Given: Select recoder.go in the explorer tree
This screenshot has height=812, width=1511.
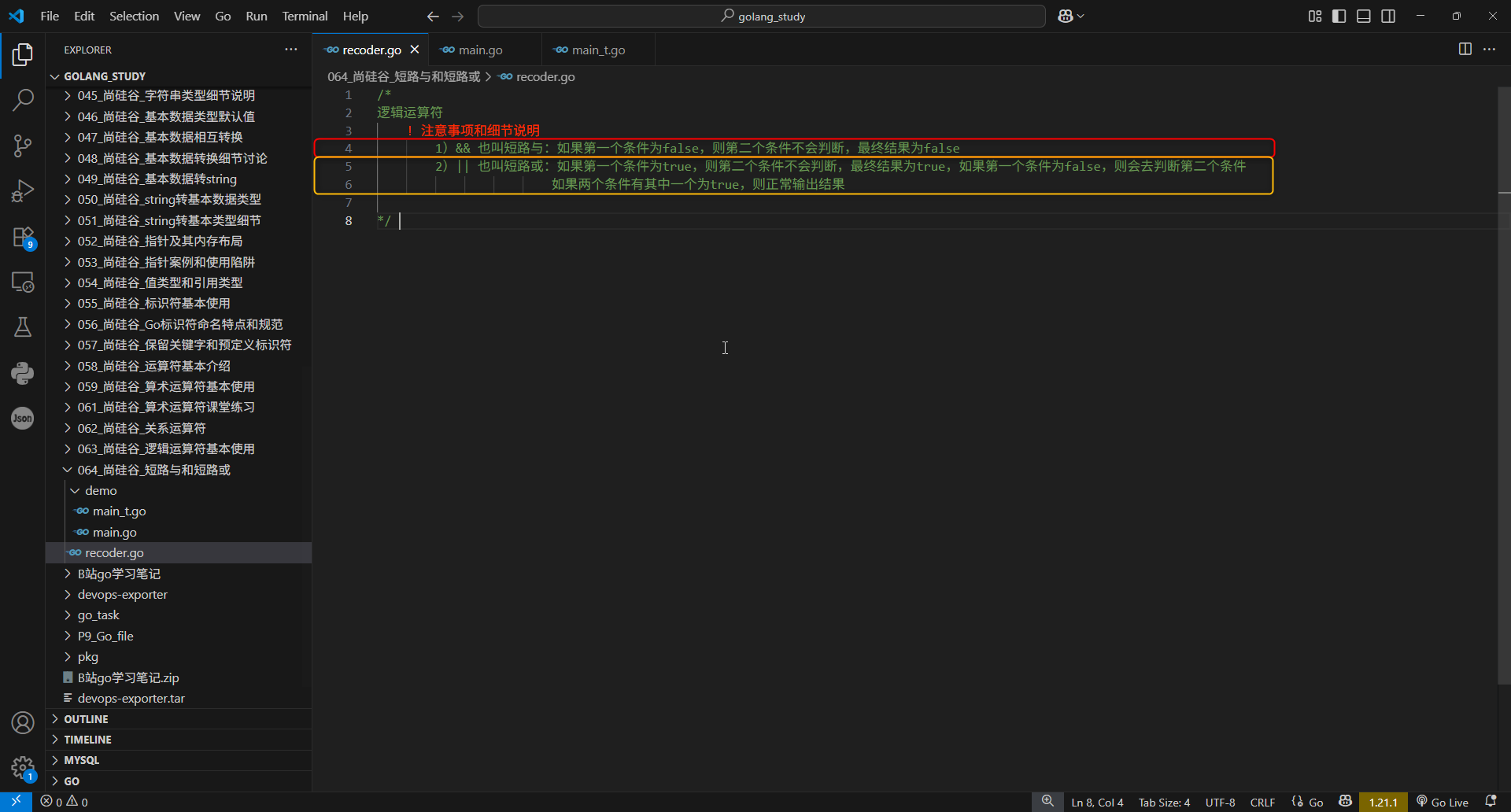Looking at the screenshot, I should coord(179,552).
